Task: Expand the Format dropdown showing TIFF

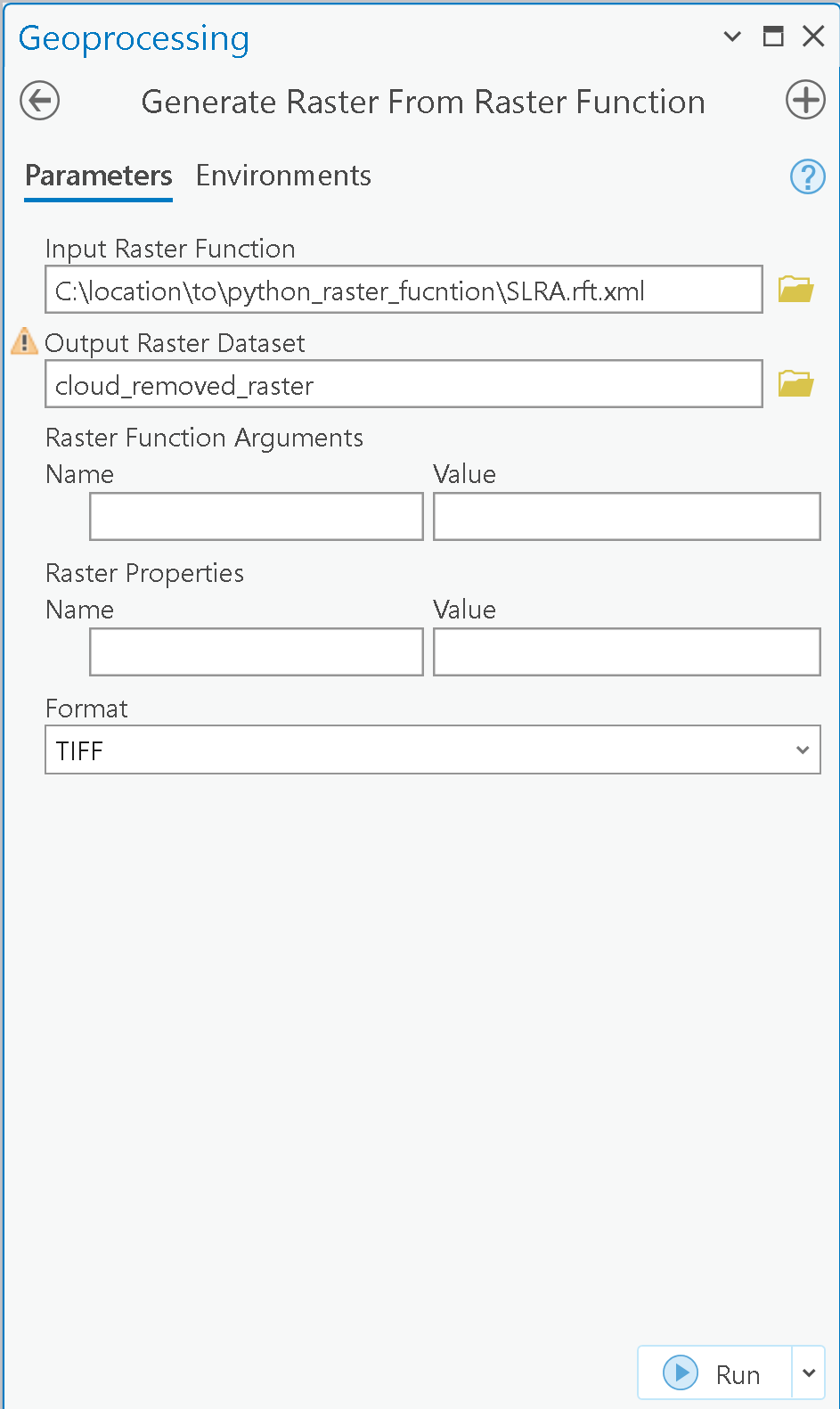Action: 433,750
